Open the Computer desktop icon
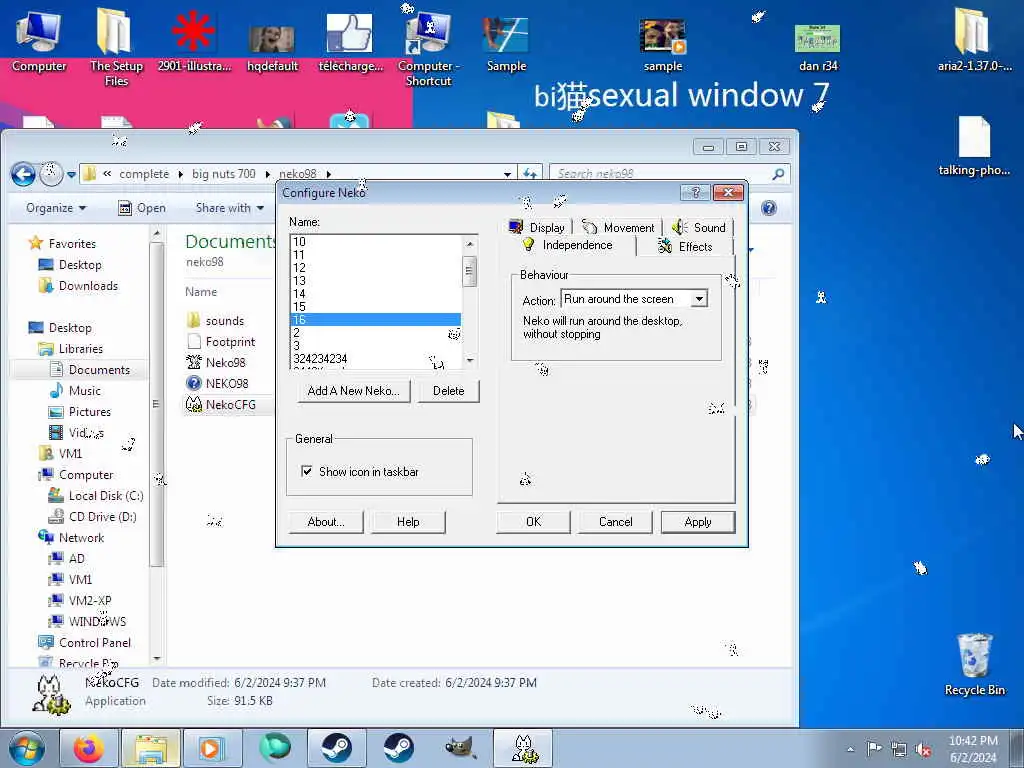This screenshot has width=1024, height=768. pos(39,40)
